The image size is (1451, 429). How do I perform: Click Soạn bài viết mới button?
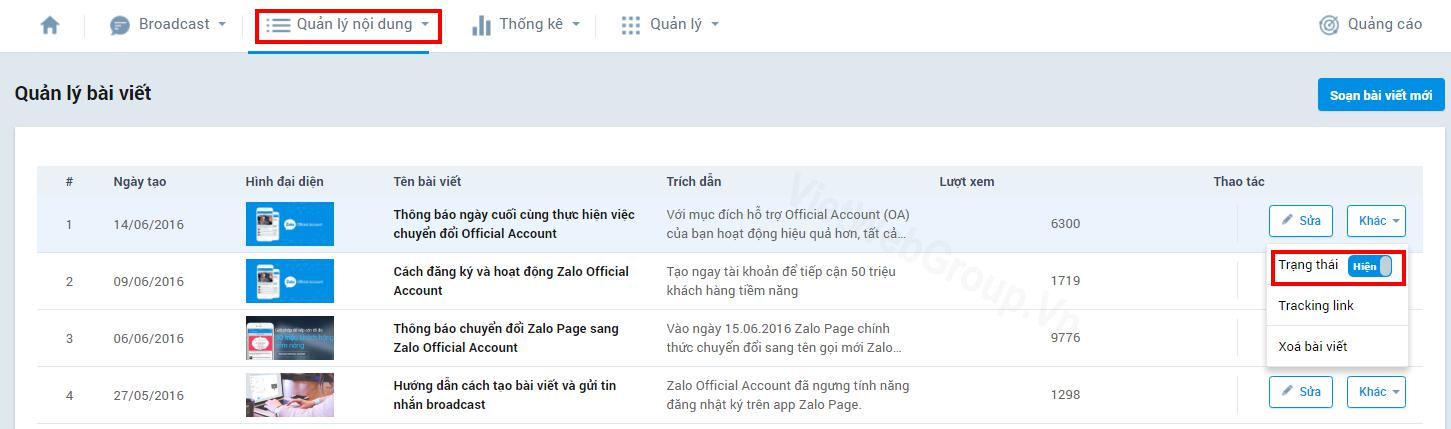pos(1380,95)
